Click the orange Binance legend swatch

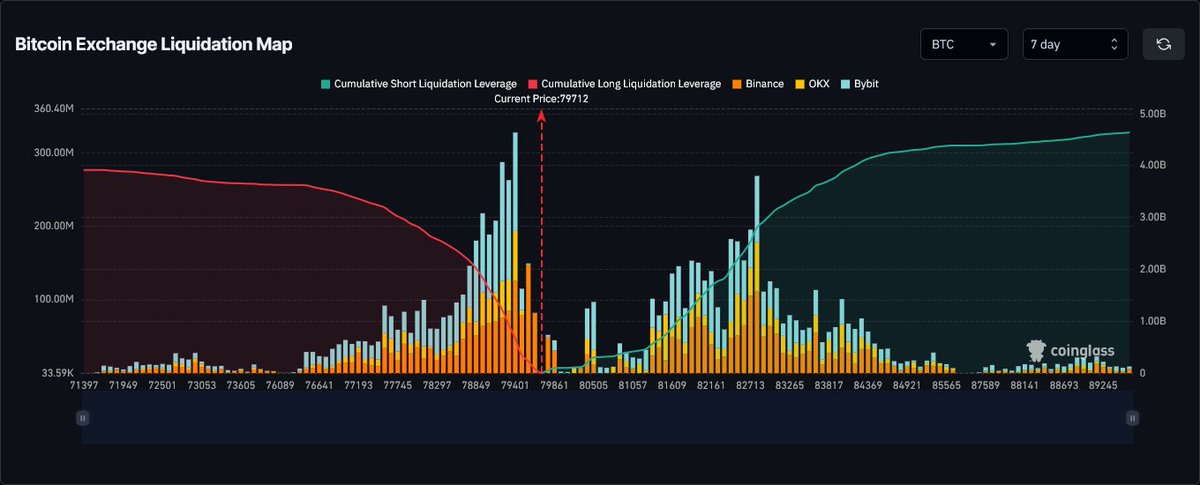click(x=736, y=84)
